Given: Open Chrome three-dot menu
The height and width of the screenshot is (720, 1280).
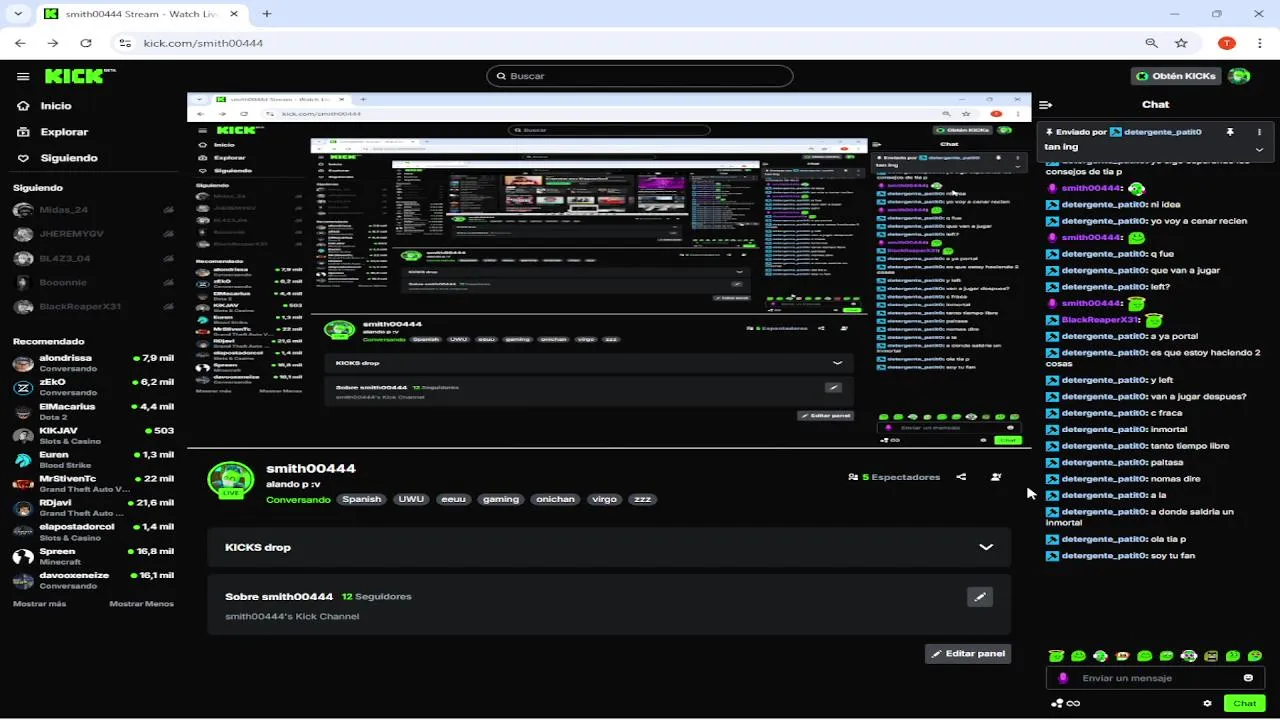Looking at the screenshot, I should tap(1259, 43).
